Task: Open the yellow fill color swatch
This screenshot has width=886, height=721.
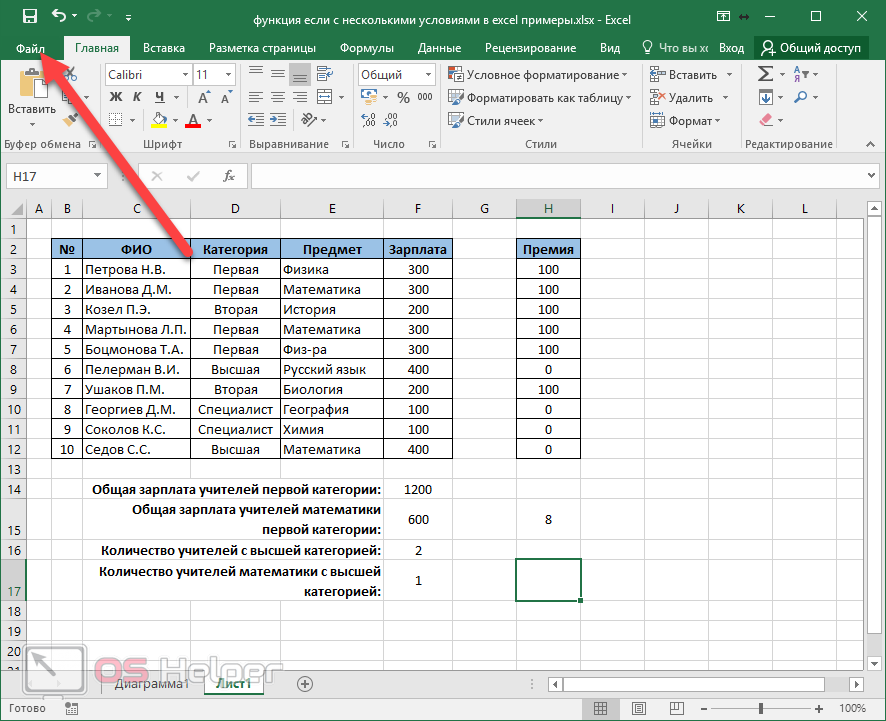Action: click(159, 121)
